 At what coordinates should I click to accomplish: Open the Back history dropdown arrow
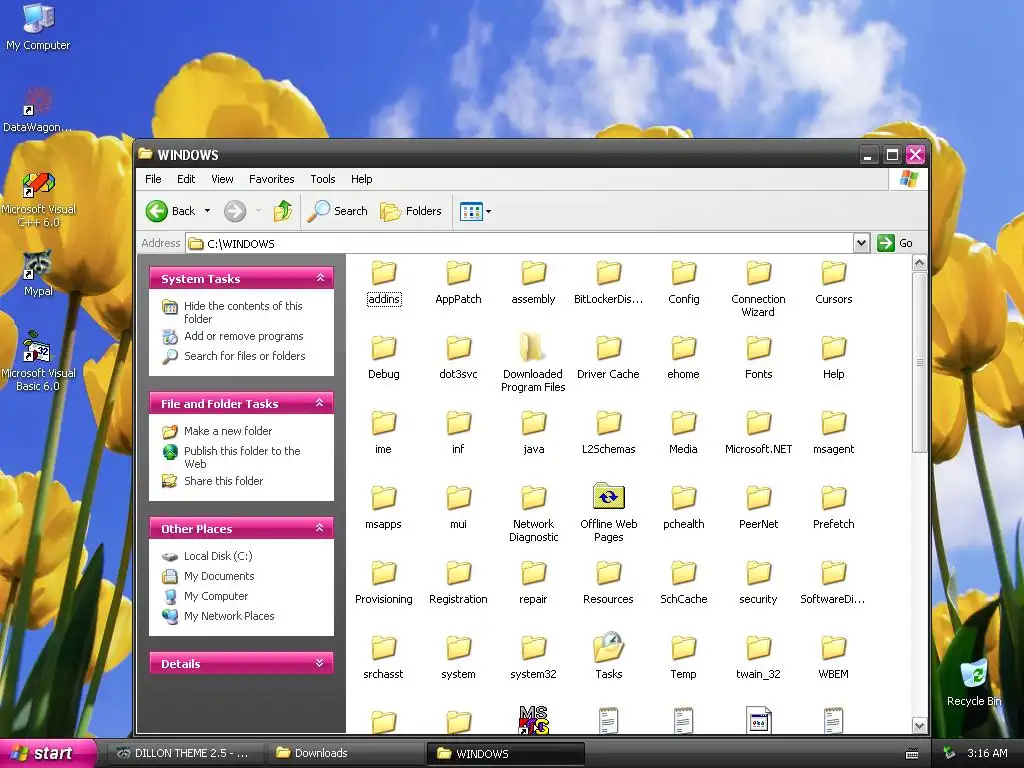click(208, 211)
